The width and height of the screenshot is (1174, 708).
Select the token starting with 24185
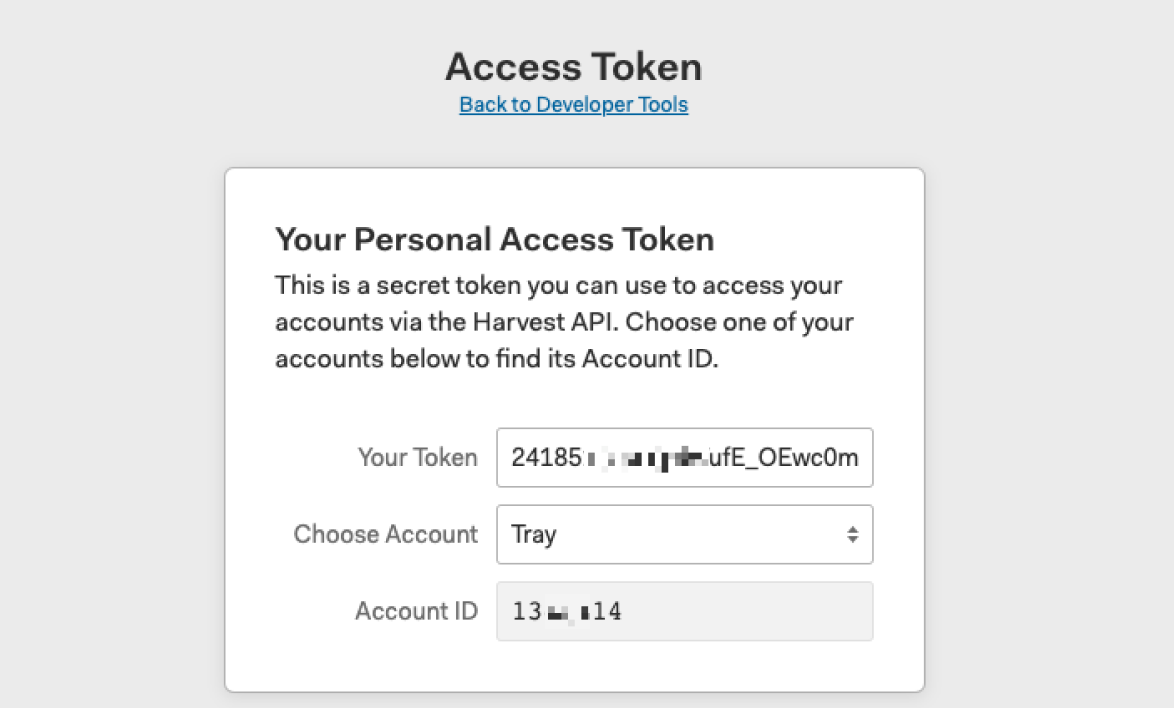[684, 457]
